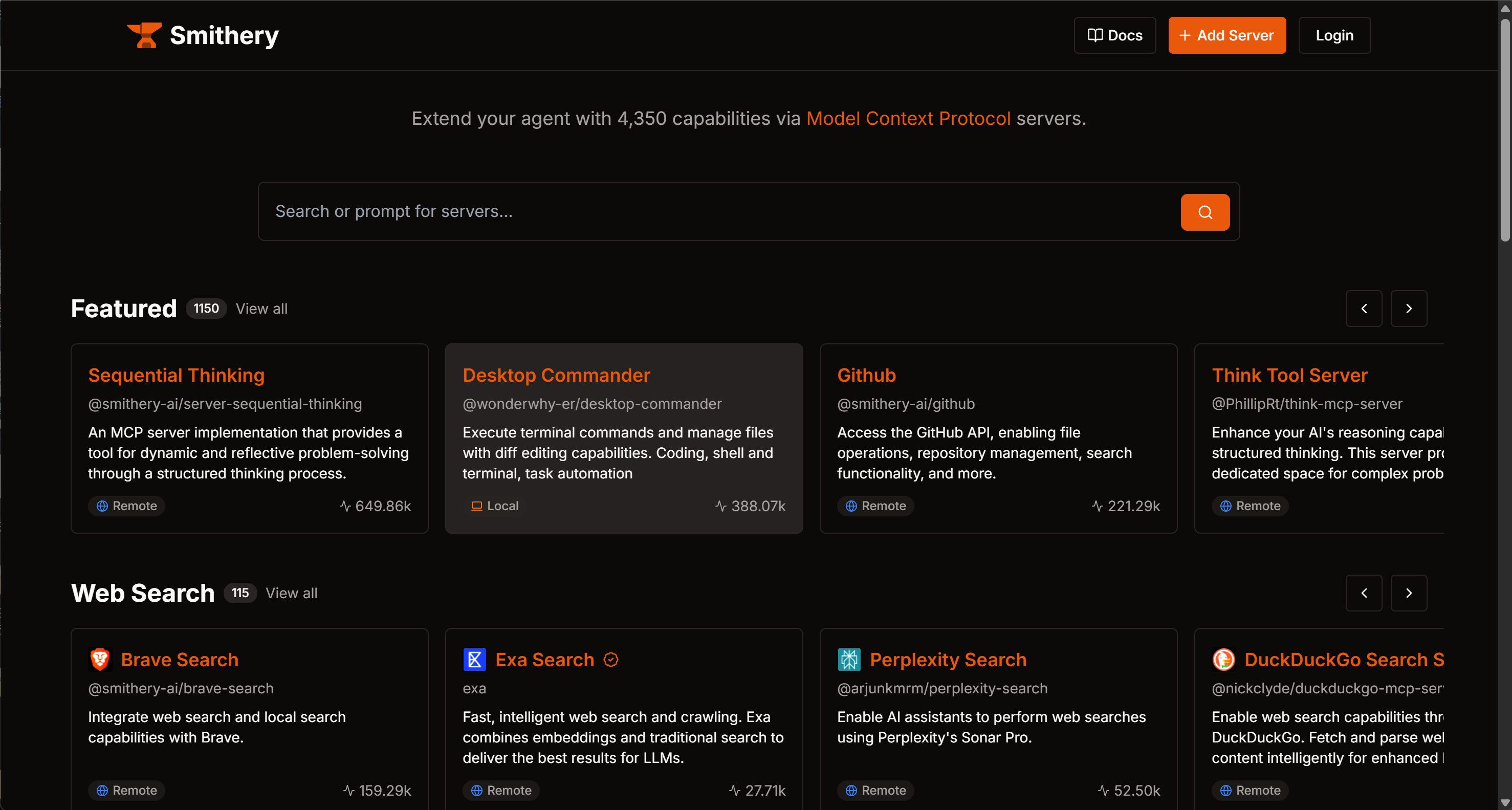Click @smithery-ai/github text
The width and height of the screenshot is (1512, 810).
(906, 404)
